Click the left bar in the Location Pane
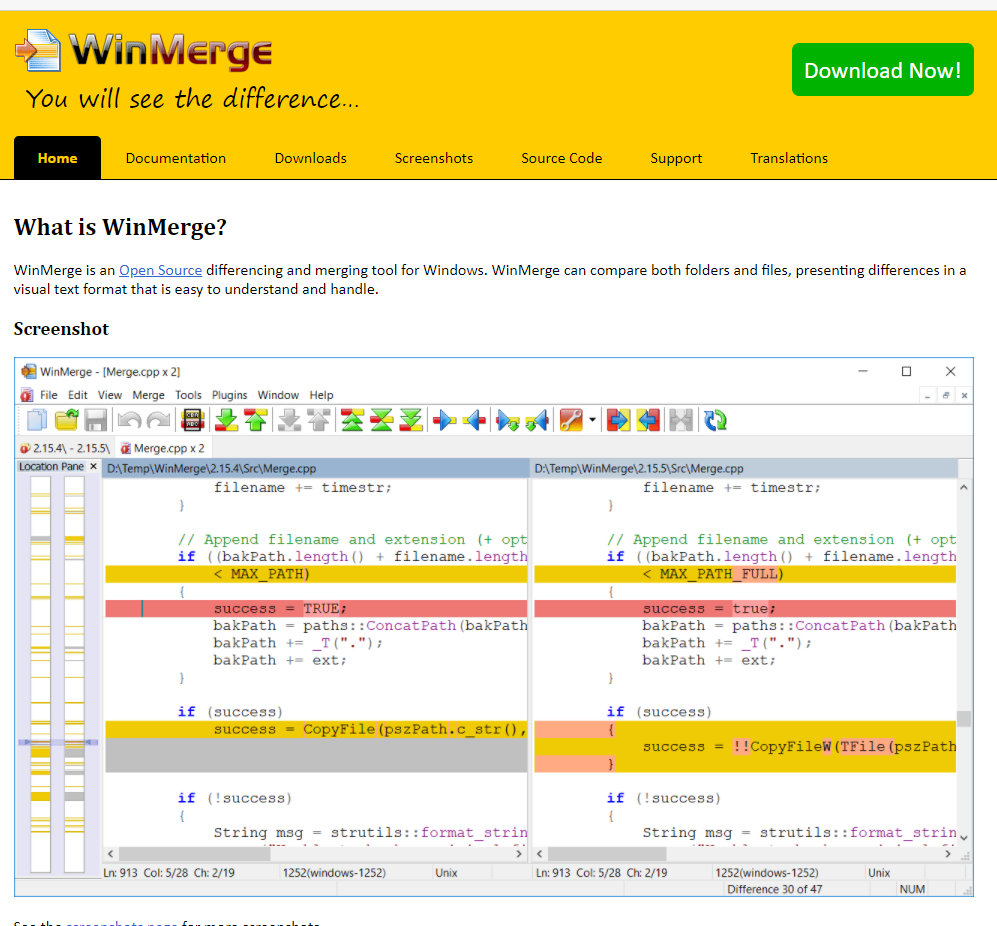Viewport: 997px width, 926px height. [40, 674]
